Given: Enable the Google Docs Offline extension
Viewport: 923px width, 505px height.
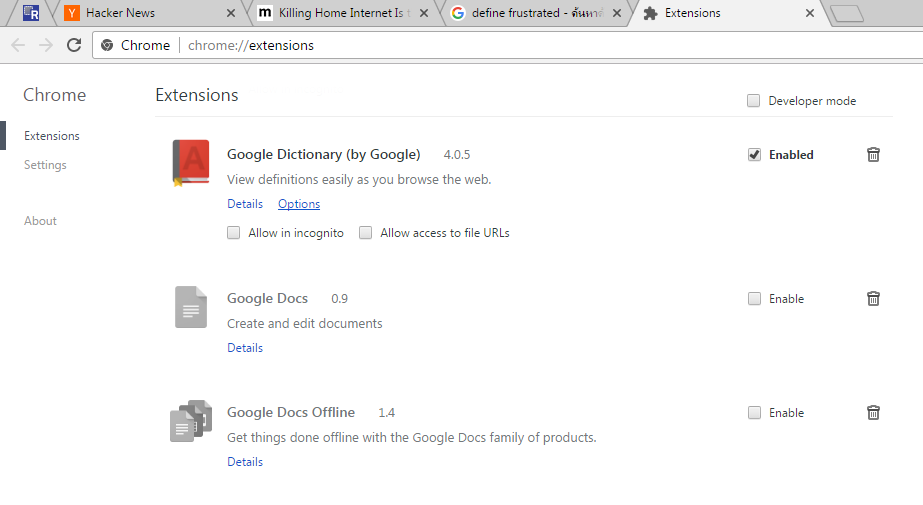Looking at the screenshot, I should coord(754,413).
